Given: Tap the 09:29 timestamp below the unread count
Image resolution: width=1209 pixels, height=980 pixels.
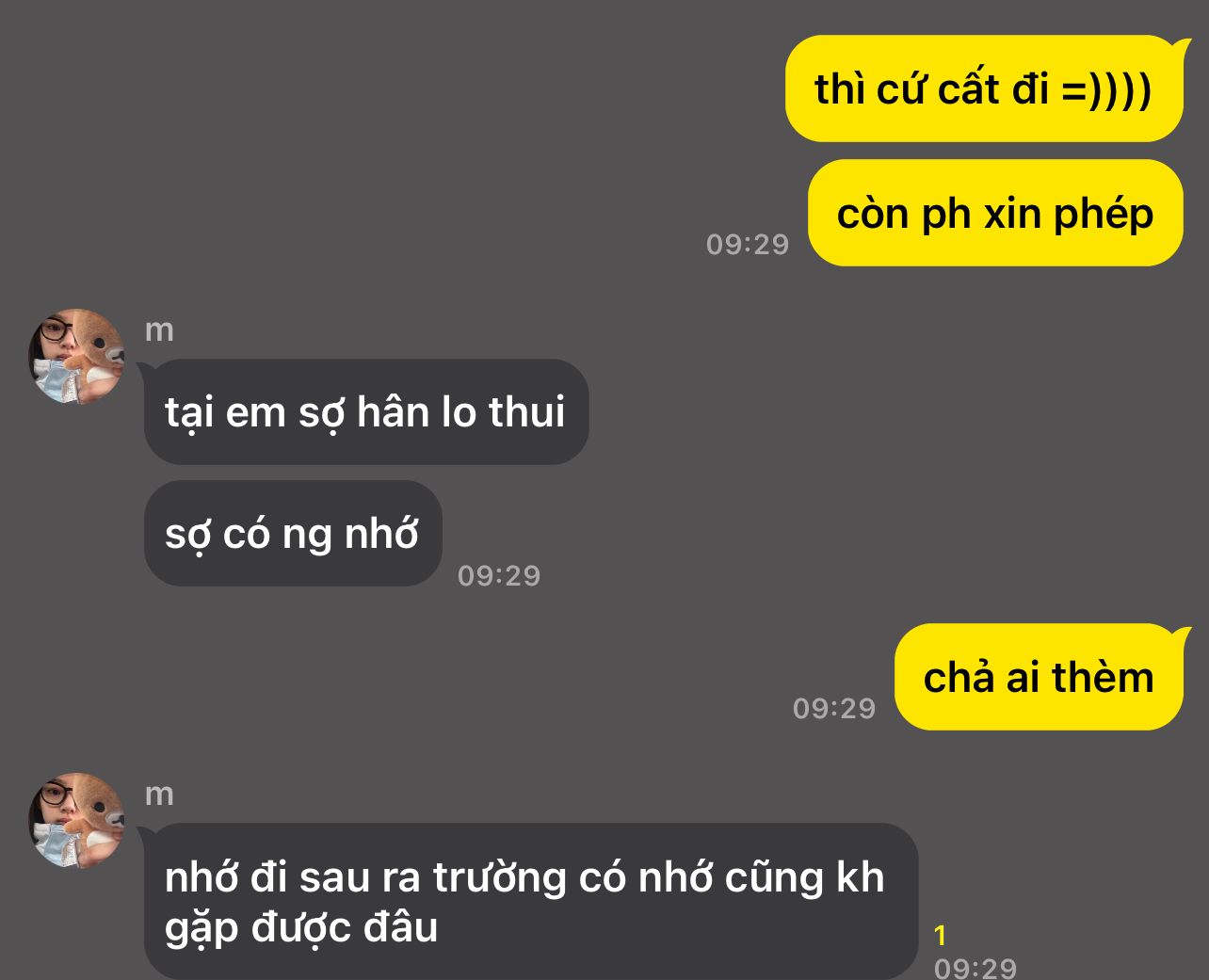Looking at the screenshot, I should [975, 967].
